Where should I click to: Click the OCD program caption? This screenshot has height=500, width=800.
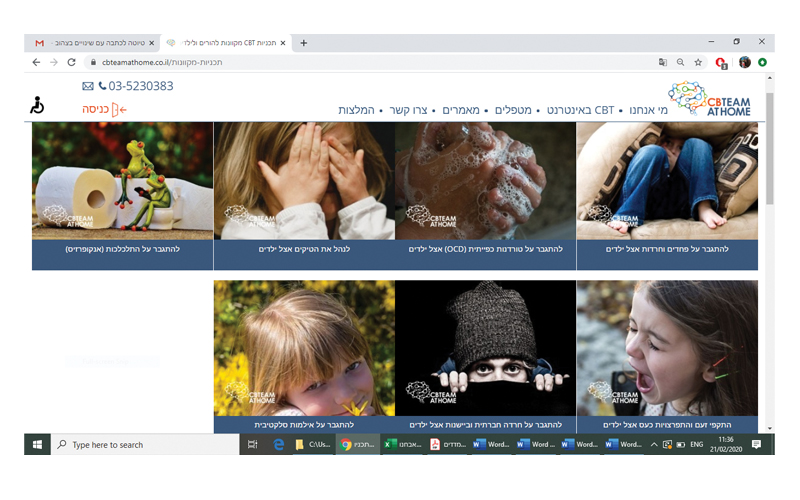pyautogui.click(x=485, y=249)
